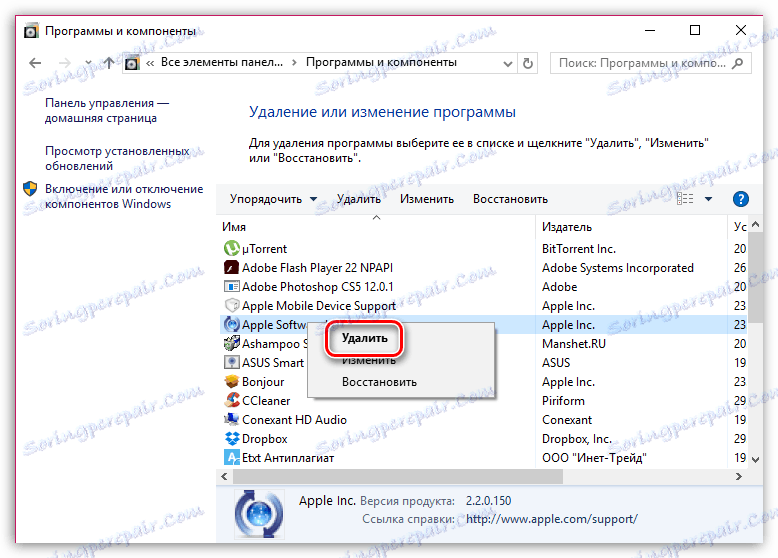778x558 pixels.
Task: Click Изменить in the toolbar
Action: [427, 199]
